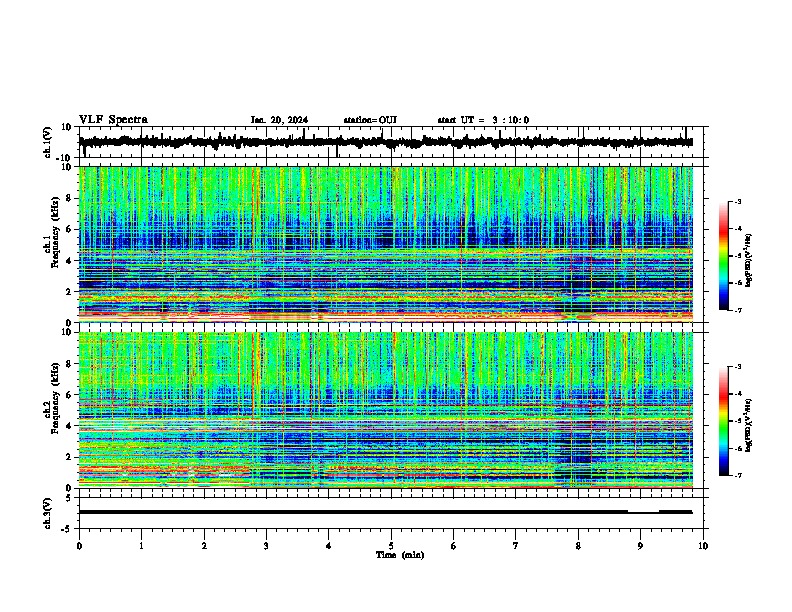Click the "8" kHz tick on ch.1 spectrogram
The height and width of the screenshot is (612, 792).
[x=70, y=198]
